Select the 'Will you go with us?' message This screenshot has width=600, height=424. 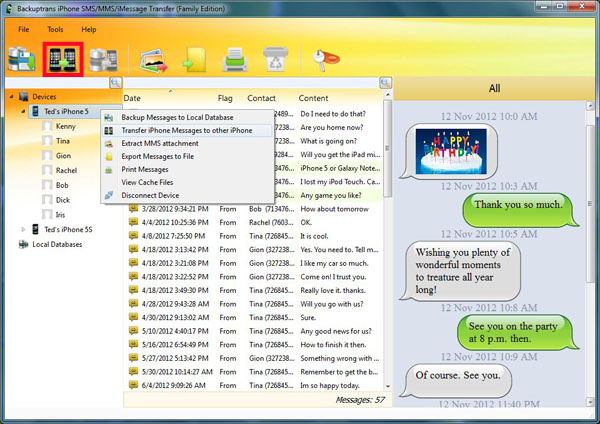click(253, 304)
